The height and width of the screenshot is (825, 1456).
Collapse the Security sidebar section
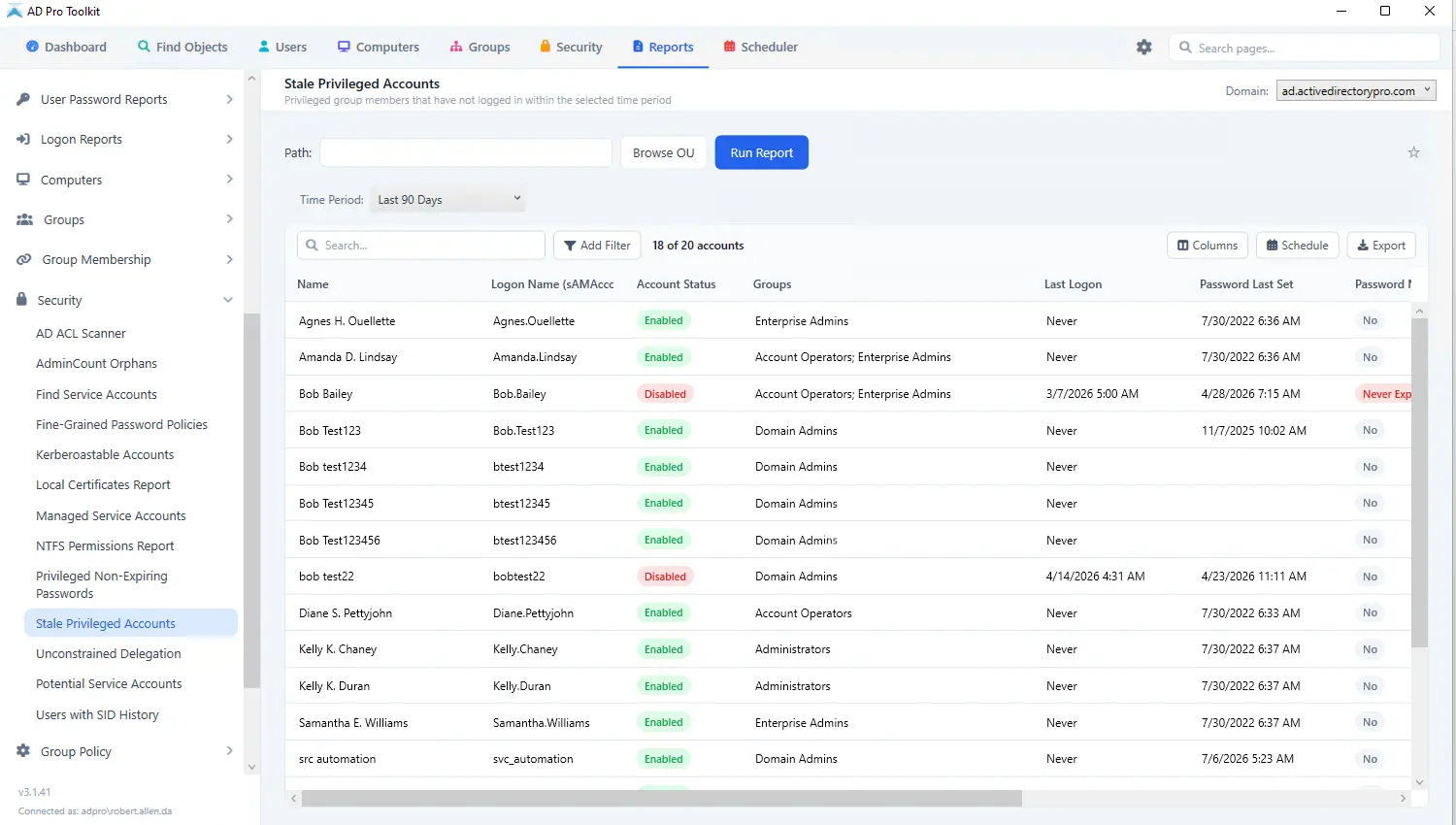click(x=124, y=300)
